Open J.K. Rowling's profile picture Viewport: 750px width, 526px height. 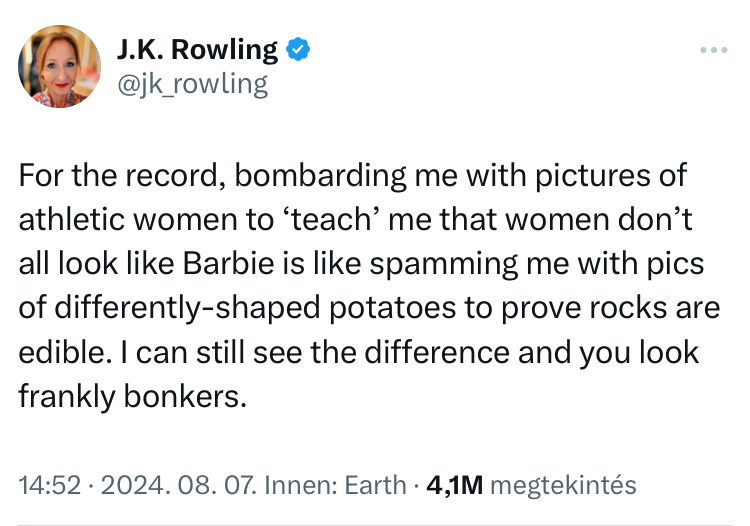click(60, 66)
